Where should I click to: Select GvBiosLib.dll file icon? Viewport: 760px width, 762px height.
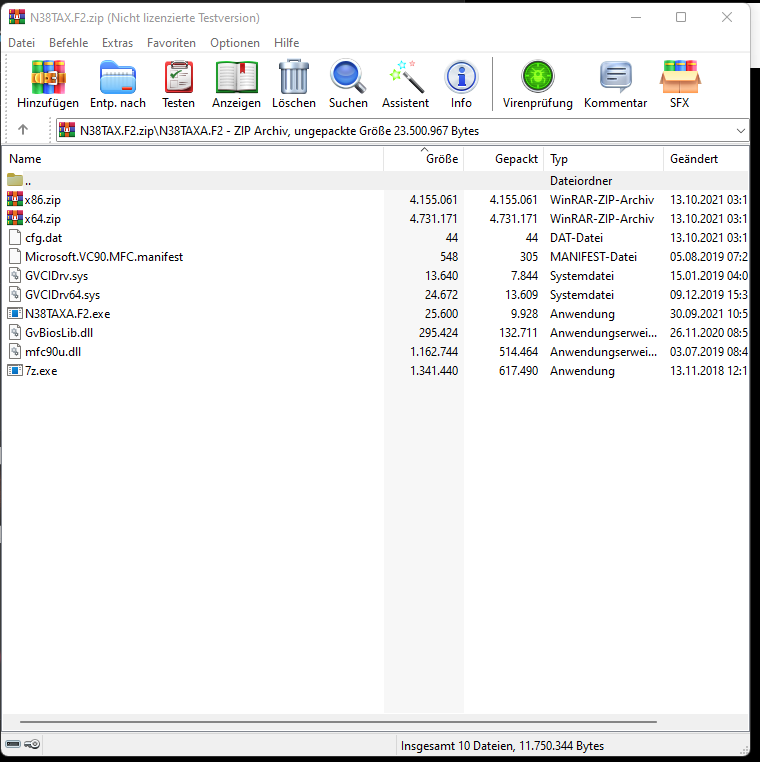coord(15,332)
